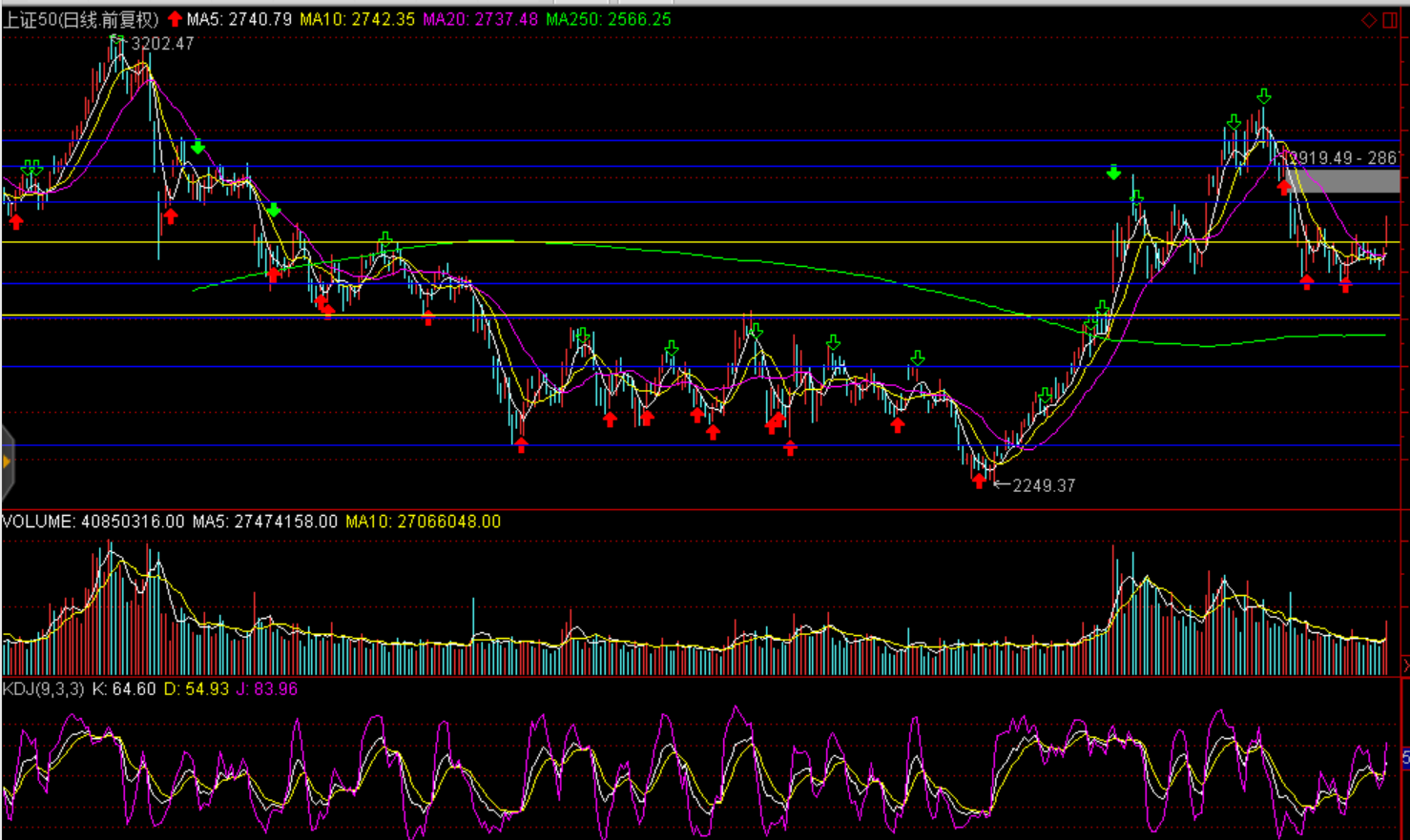Click the MA20: 2737.48 indicator label
Screen dimensions: 1410x840
(x=480, y=19)
